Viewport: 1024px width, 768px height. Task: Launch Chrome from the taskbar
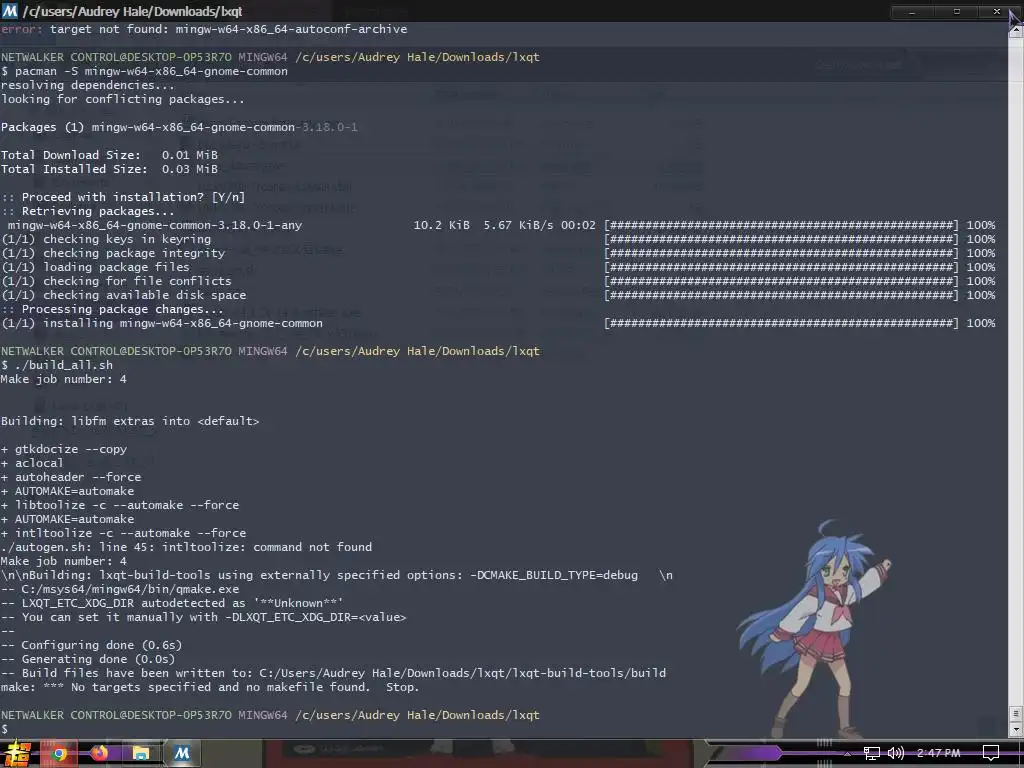pyautogui.click(x=59, y=754)
